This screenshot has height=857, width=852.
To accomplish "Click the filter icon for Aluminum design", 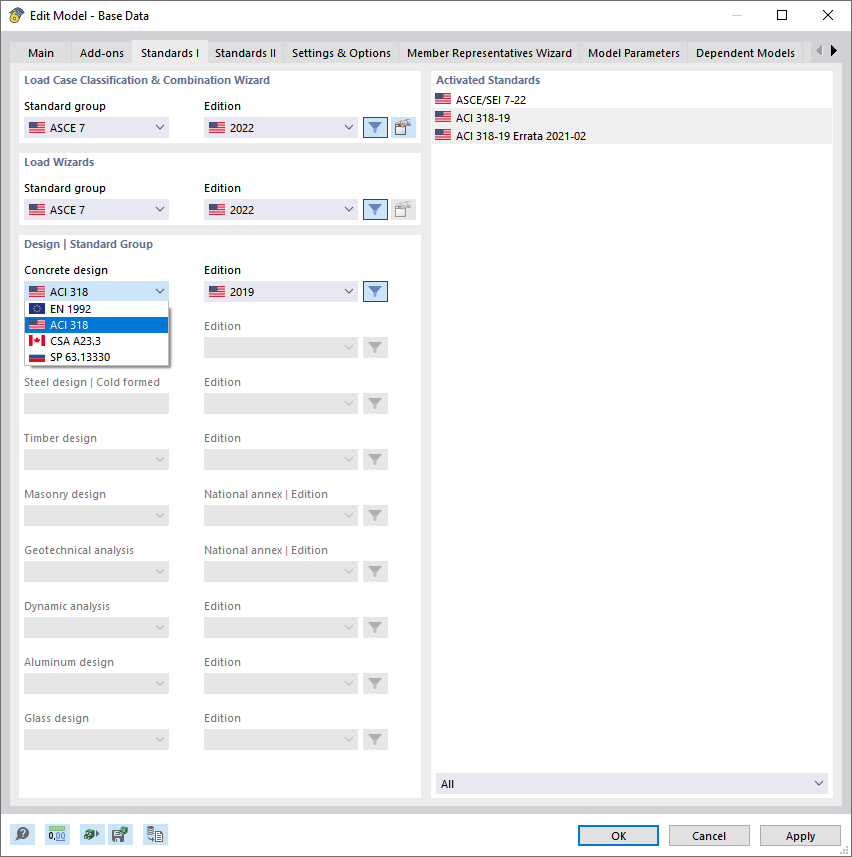I will (x=375, y=683).
